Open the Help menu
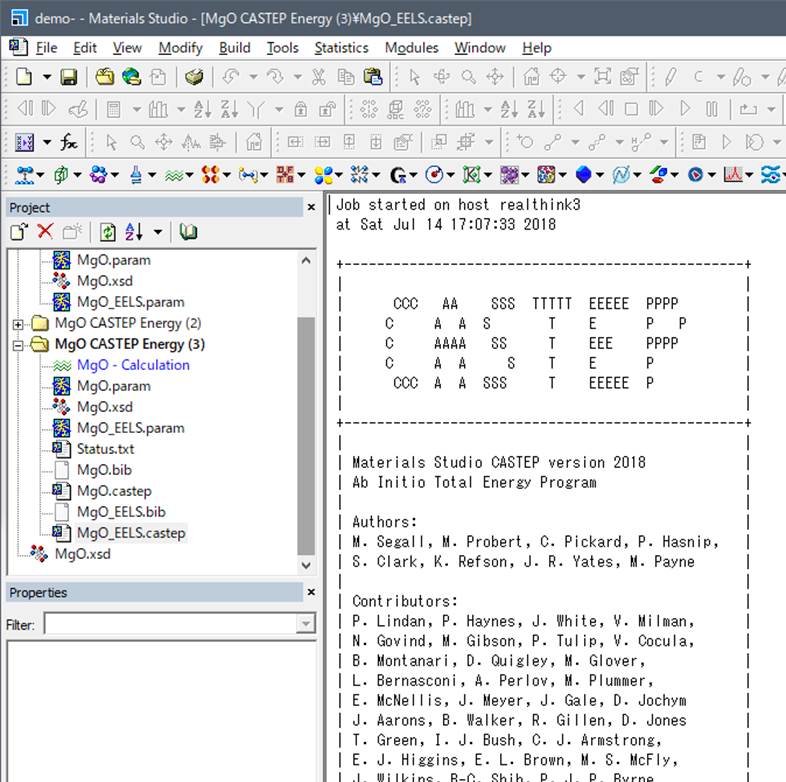Viewport: 786px width, 782px height. (x=536, y=48)
